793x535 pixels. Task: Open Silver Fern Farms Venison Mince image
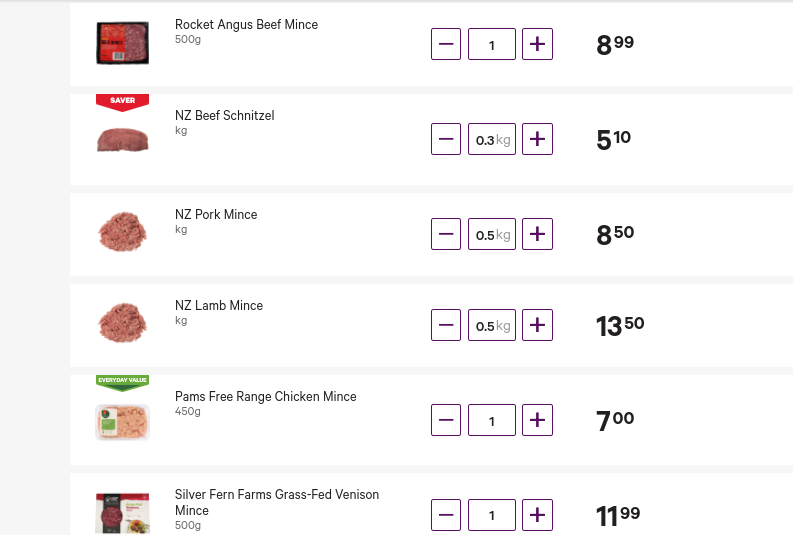tap(122, 513)
